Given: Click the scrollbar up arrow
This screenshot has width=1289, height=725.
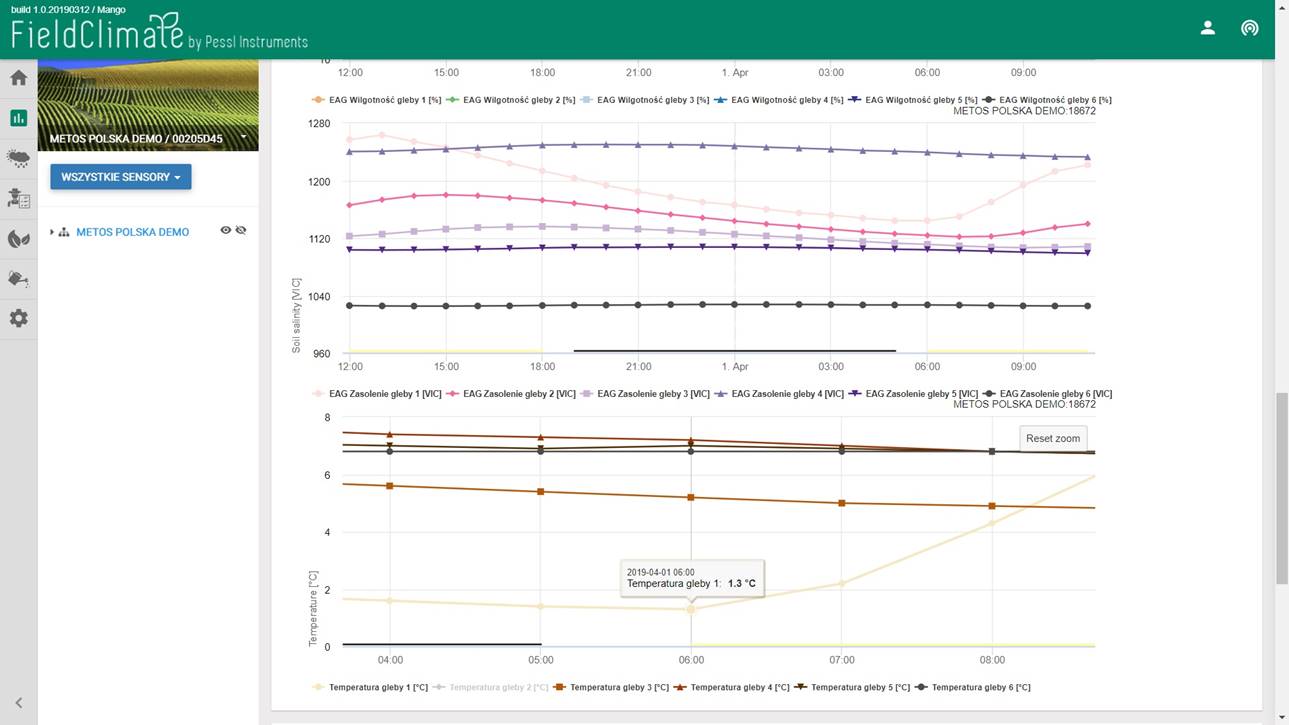Looking at the screenshot, I should (1281, 7).
